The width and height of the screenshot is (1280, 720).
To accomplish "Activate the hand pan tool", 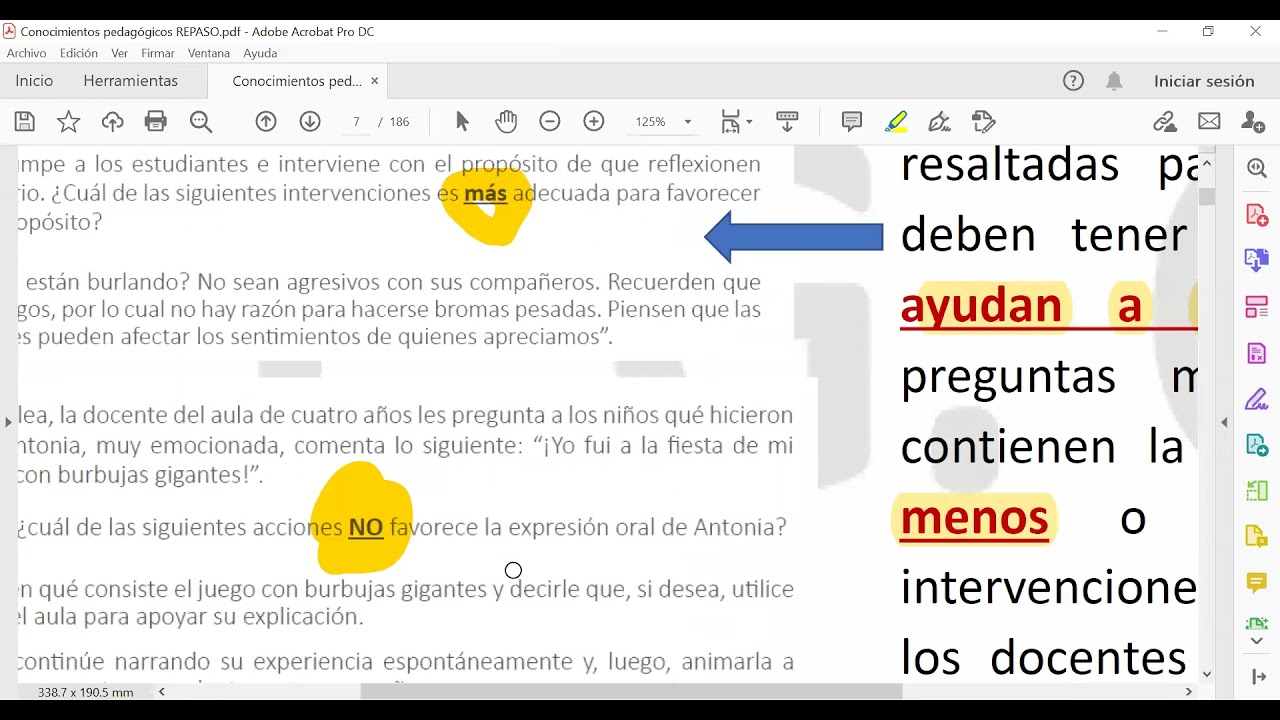I will coord(506,122).
